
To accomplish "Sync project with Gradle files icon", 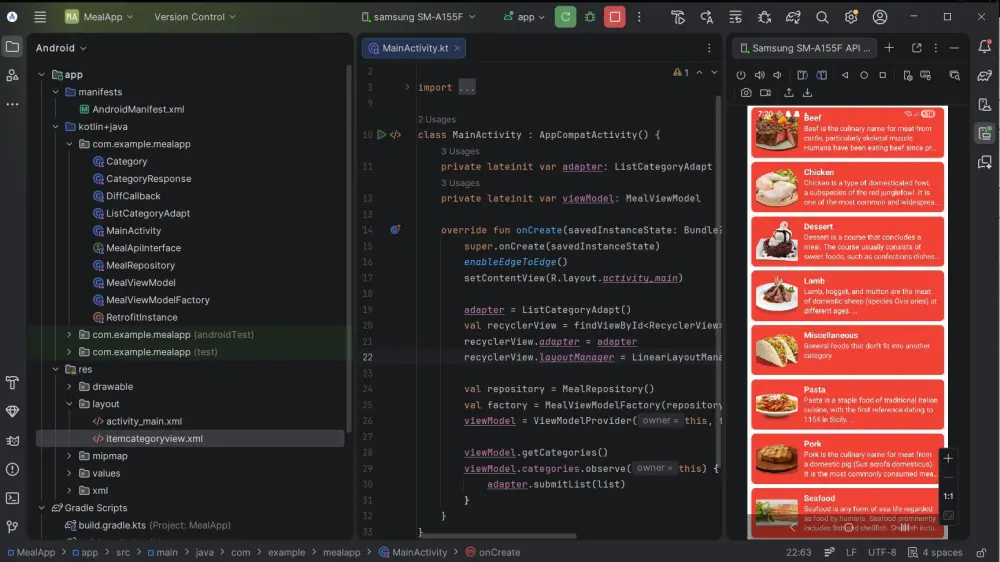I will [x=793, y=17].
